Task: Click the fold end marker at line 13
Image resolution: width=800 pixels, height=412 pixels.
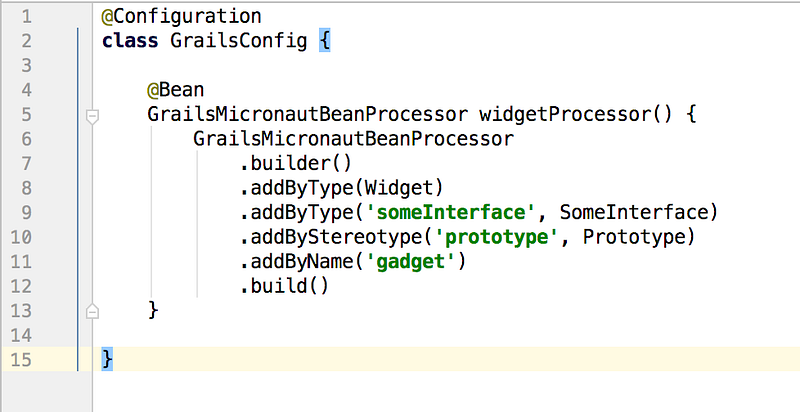Action: click(92, 311)
